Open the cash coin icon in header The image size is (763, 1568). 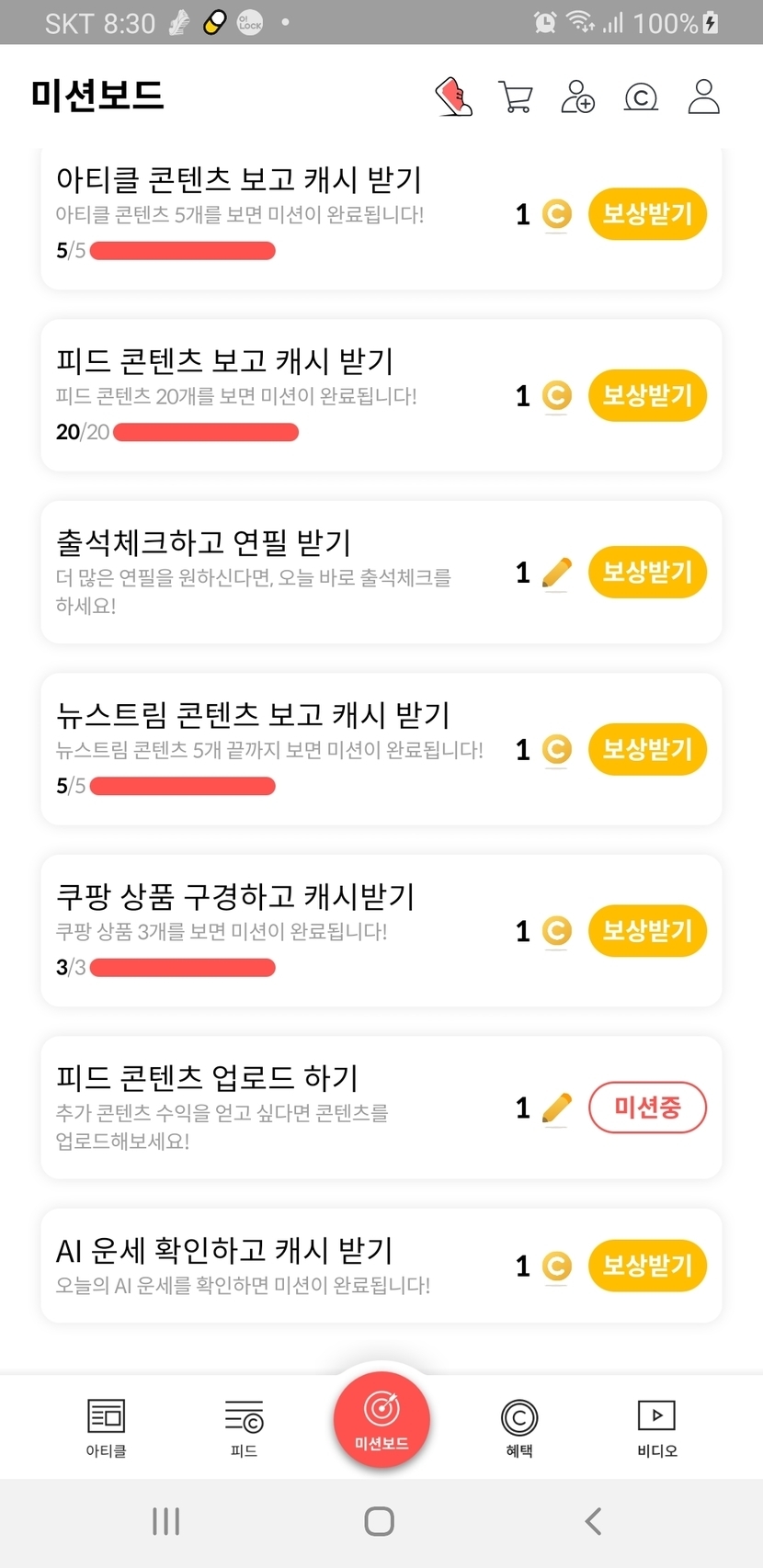pyautogui.click(x=641, y=97)
